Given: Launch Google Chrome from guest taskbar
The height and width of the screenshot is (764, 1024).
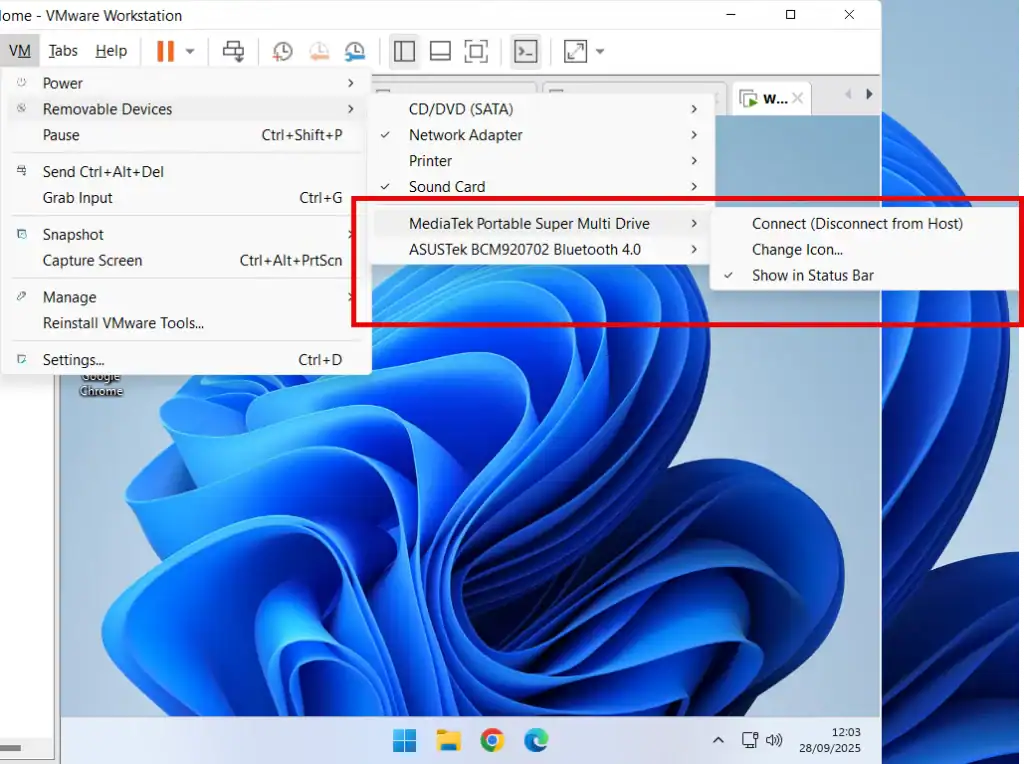Looking at the screenshot, I should click(x=492, y=740).
